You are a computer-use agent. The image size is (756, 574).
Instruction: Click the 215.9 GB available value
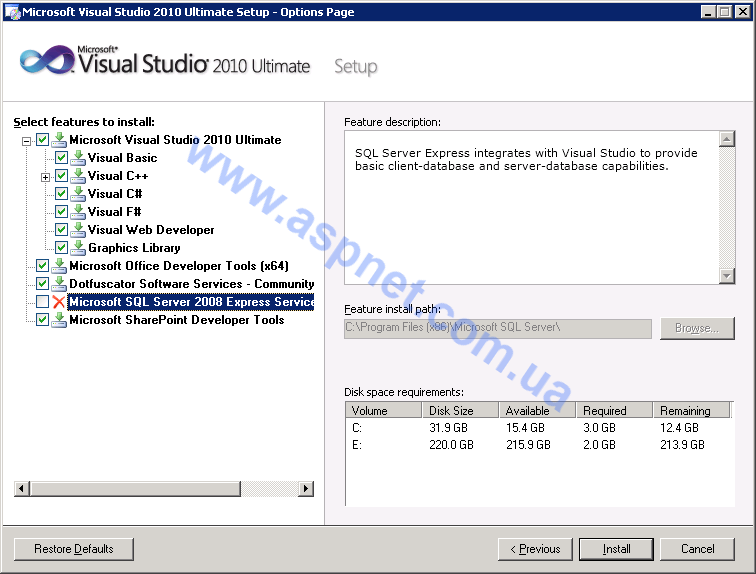coord(528,445)
